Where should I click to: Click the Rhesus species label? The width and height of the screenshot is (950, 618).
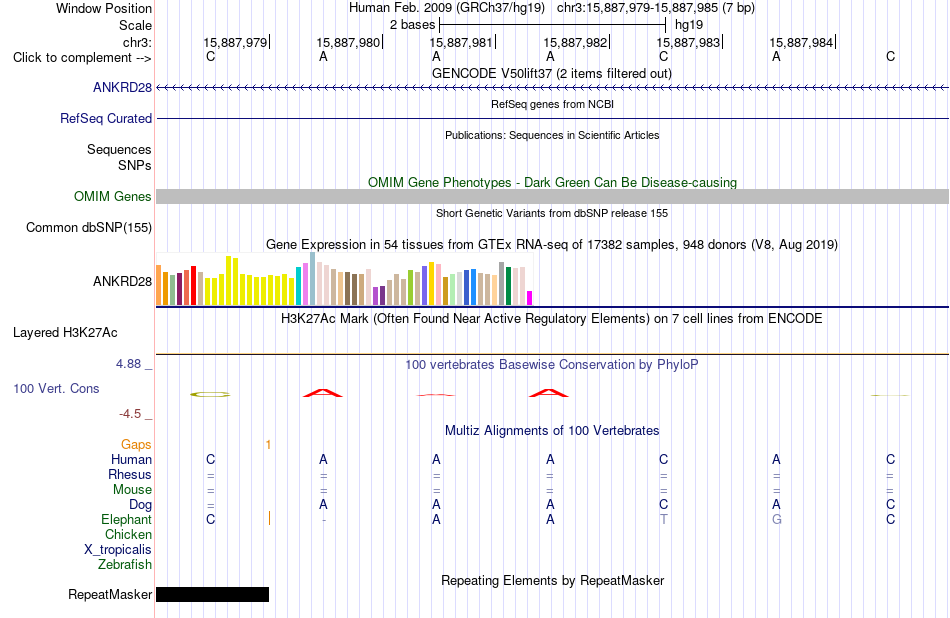130,474
